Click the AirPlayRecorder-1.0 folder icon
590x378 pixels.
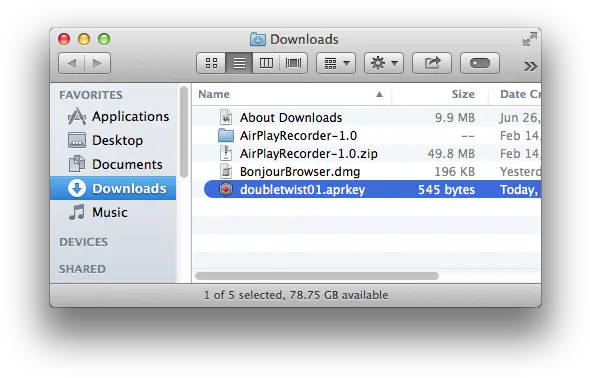226,135
